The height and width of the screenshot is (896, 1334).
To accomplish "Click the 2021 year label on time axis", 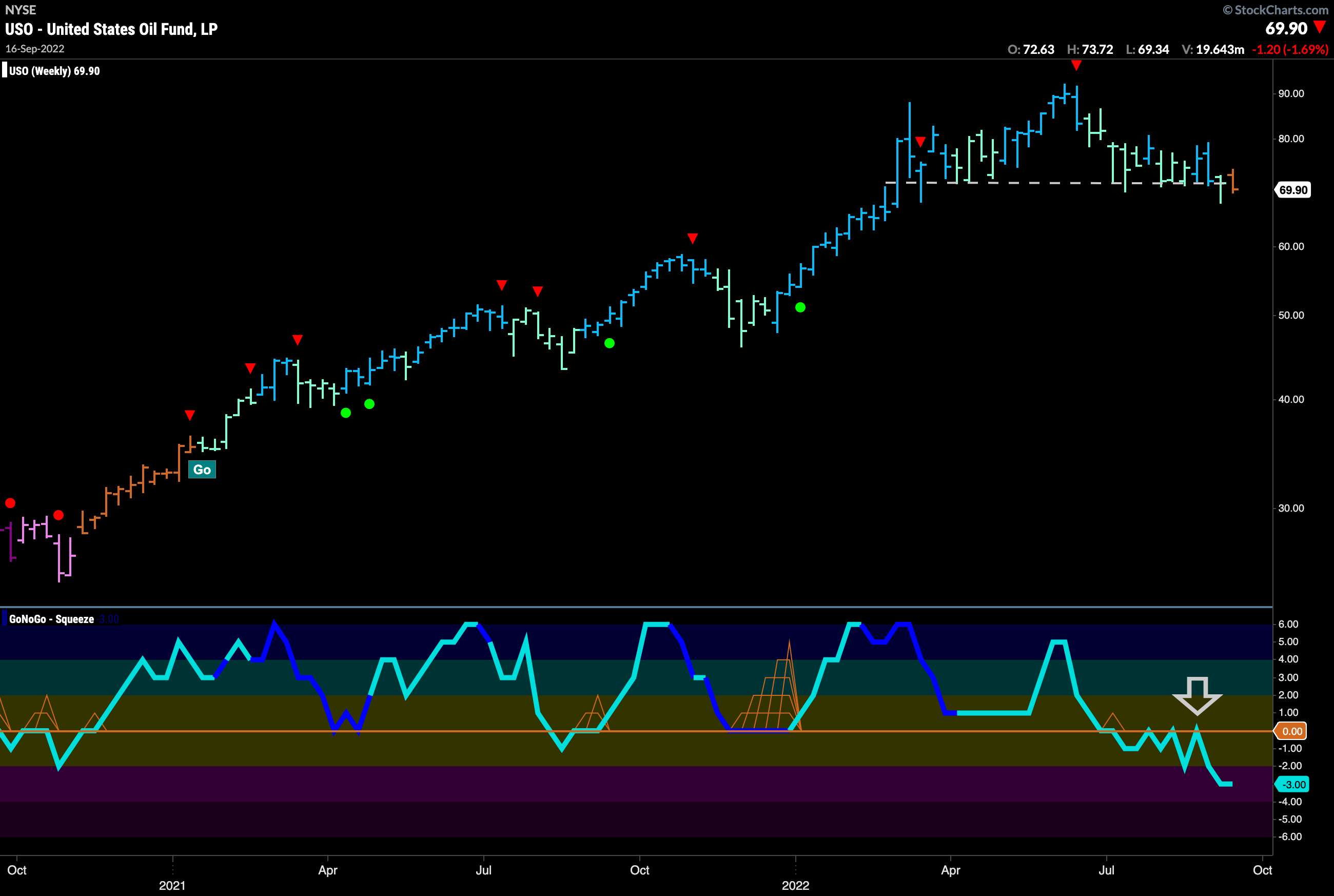I will tap(172, 885).
